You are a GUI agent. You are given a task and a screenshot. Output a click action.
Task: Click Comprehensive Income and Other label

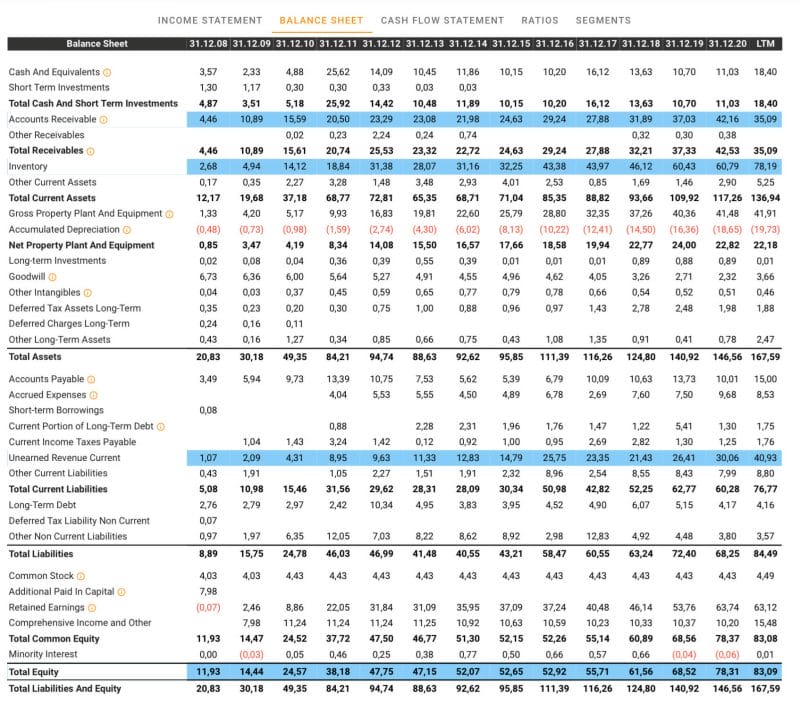tap(80, 622)
